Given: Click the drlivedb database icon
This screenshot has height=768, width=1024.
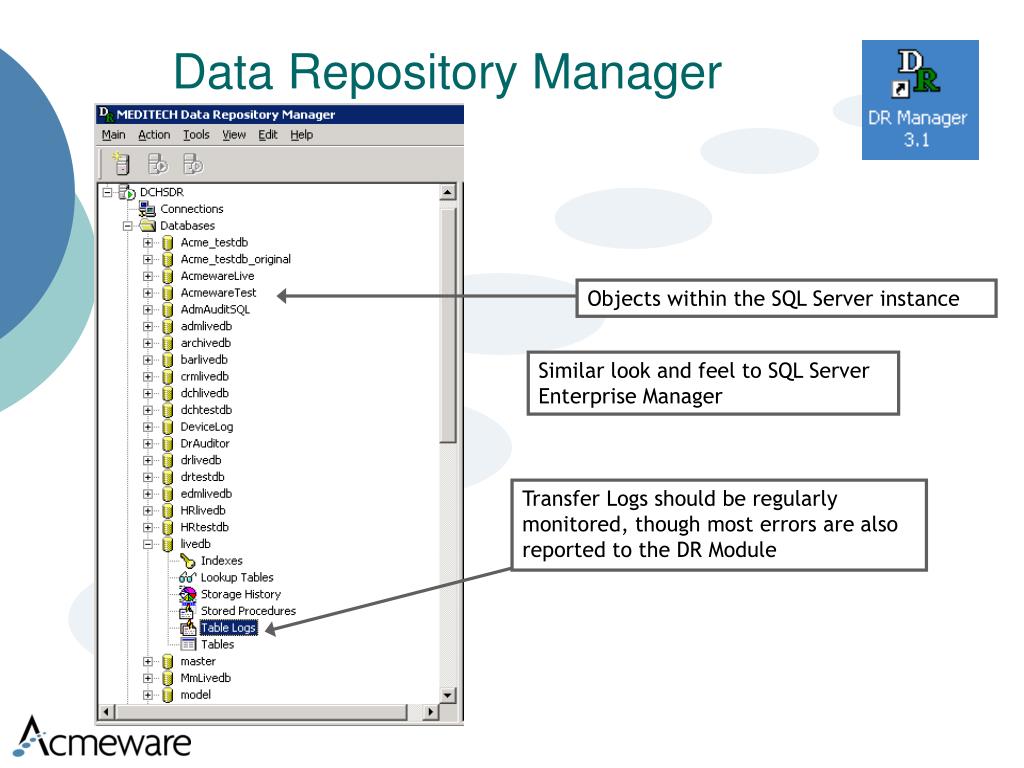Looking at the screenshot, I should (x=168, y=460).
